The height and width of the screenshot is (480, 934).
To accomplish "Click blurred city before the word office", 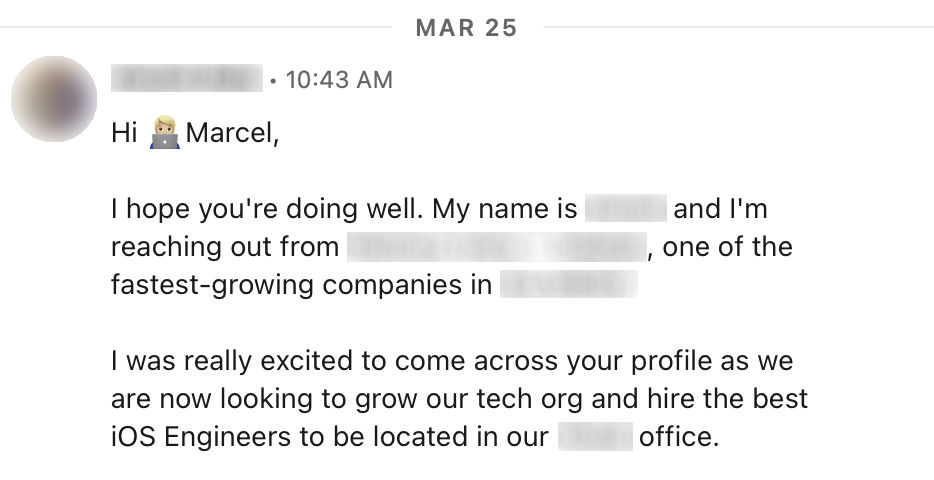I will tap(595, 437).
